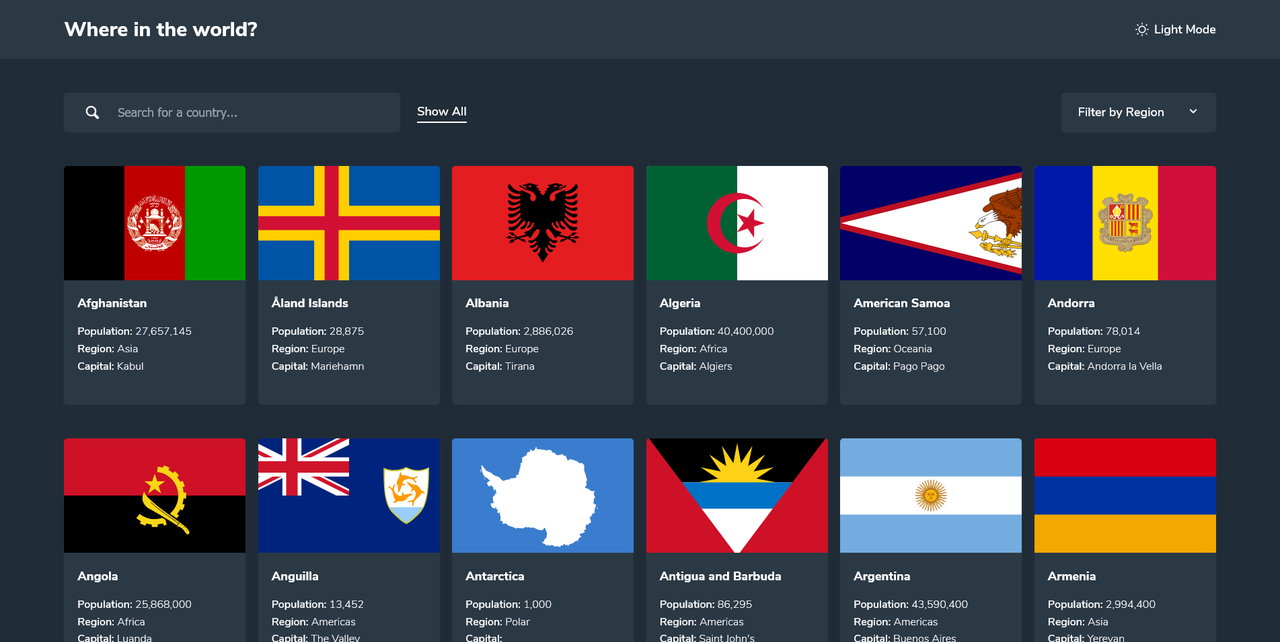The height and width of the screenshot is (642, 1280).
Task: Click the American Samoa country name
Action: coord(902,303)
